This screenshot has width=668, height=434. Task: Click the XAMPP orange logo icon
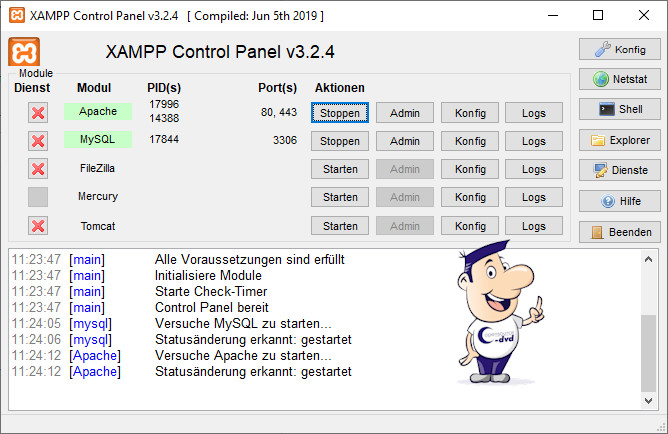pyautogui.click(x=24, y=53)
